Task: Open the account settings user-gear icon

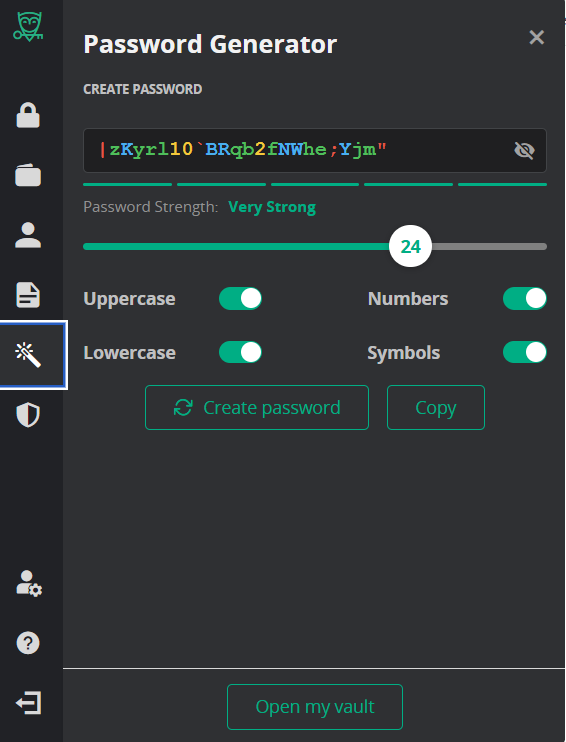Action: 29,583
